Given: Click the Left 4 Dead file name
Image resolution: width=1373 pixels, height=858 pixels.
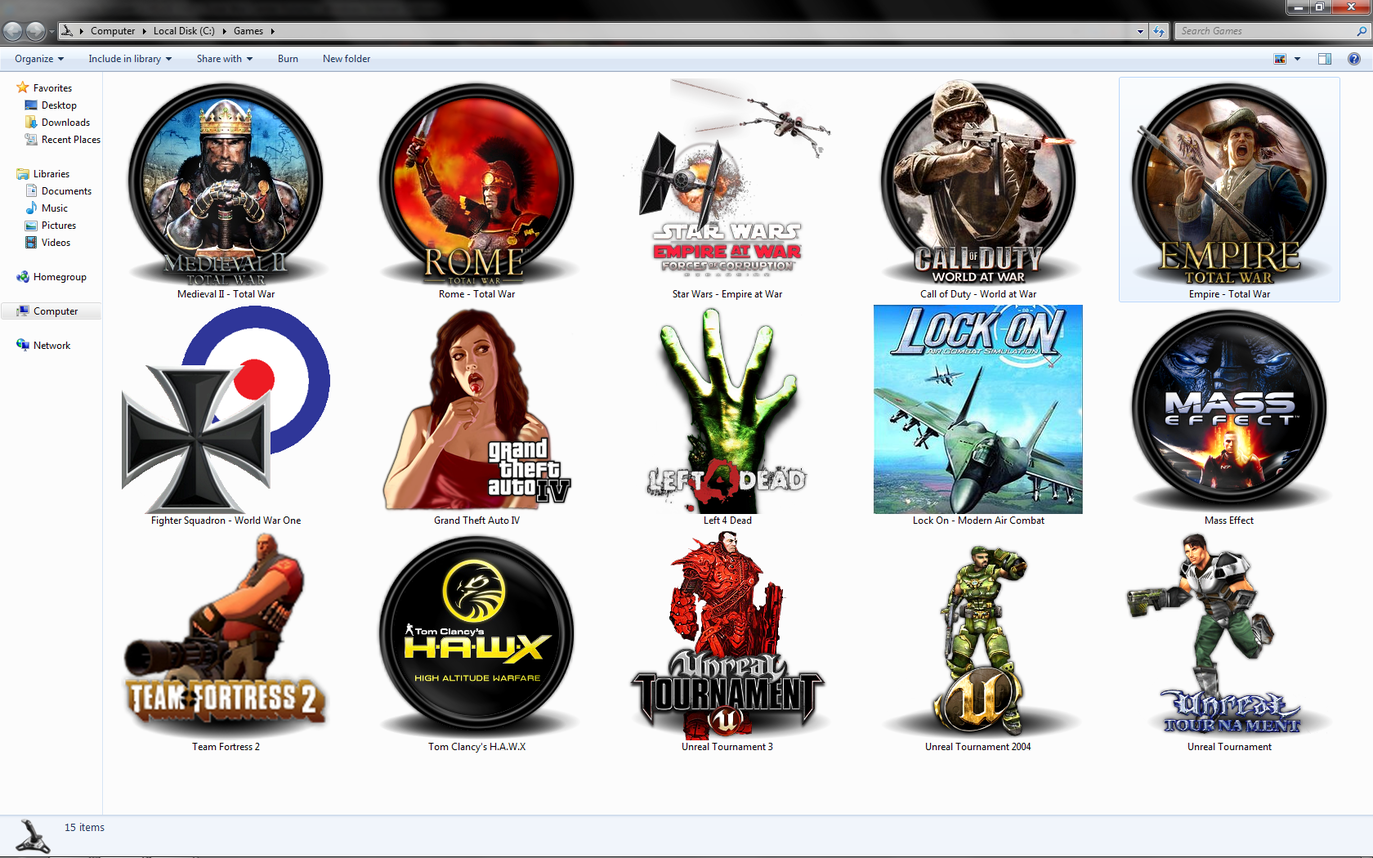Looking at the screenshot, I should [727, 521].
